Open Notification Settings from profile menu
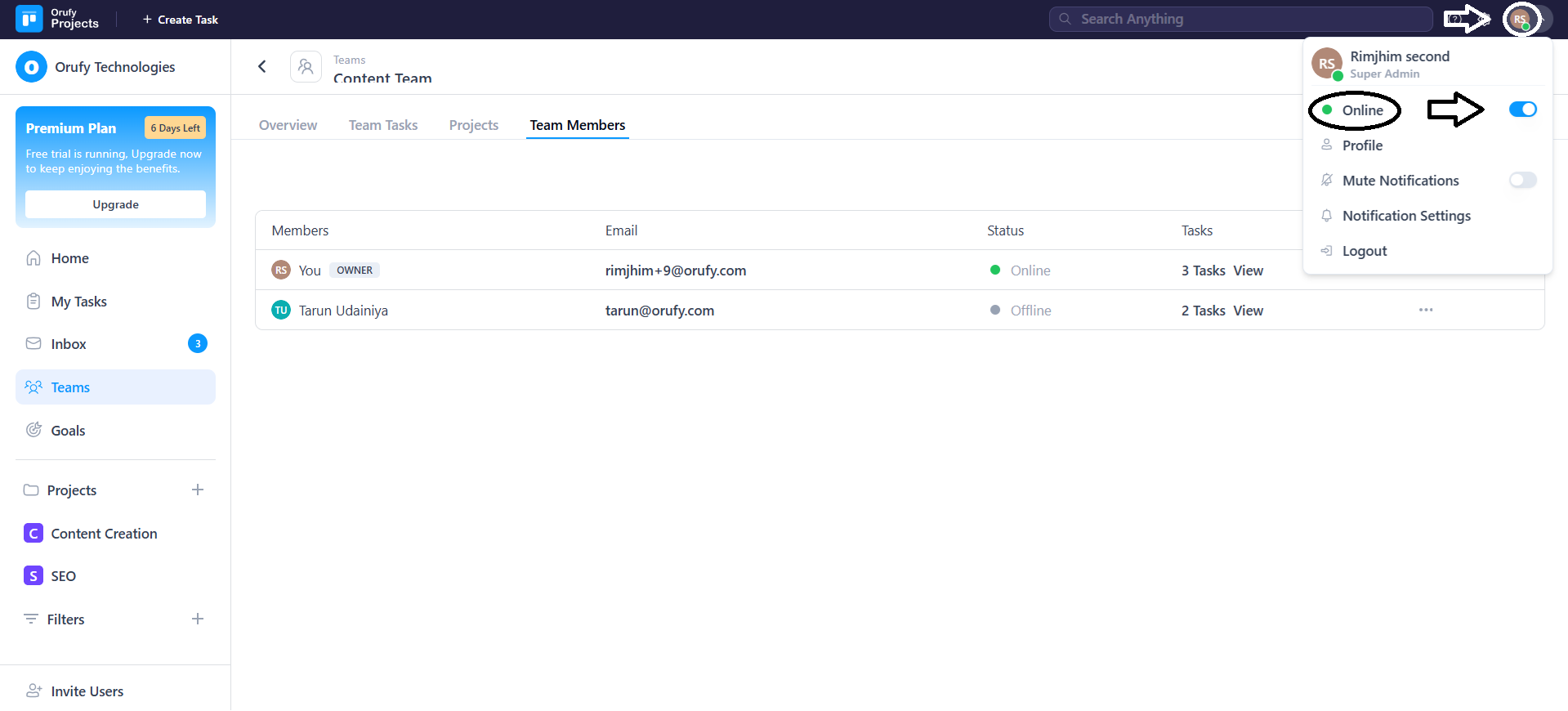Screen dimensions: 1568x711 pyautogui.click(x=1405, y=216)
